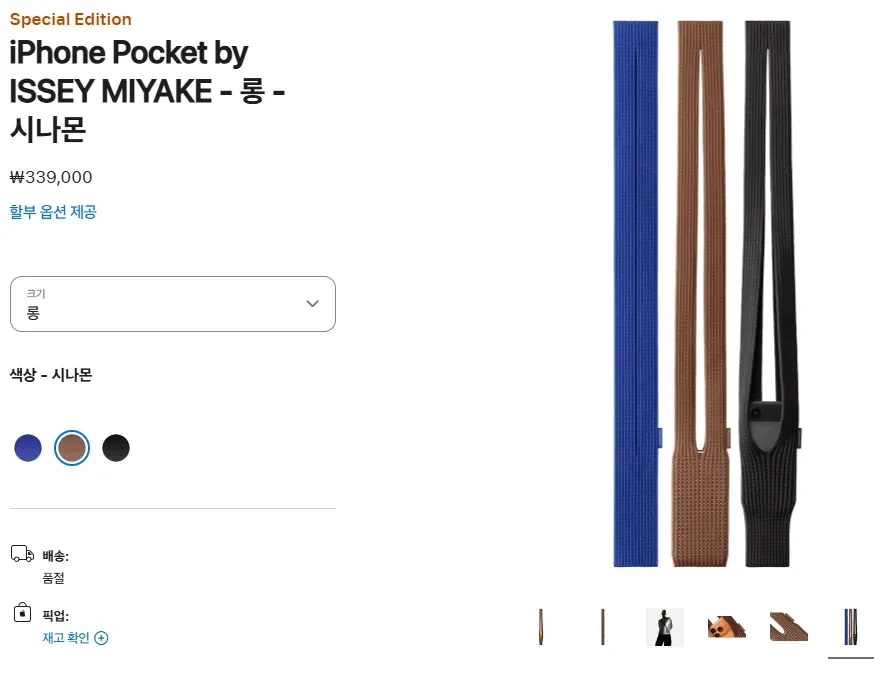Click the cinnamon iPhone Pocket product image
Screen dimensions: 892x675
(x=701, y=293)
